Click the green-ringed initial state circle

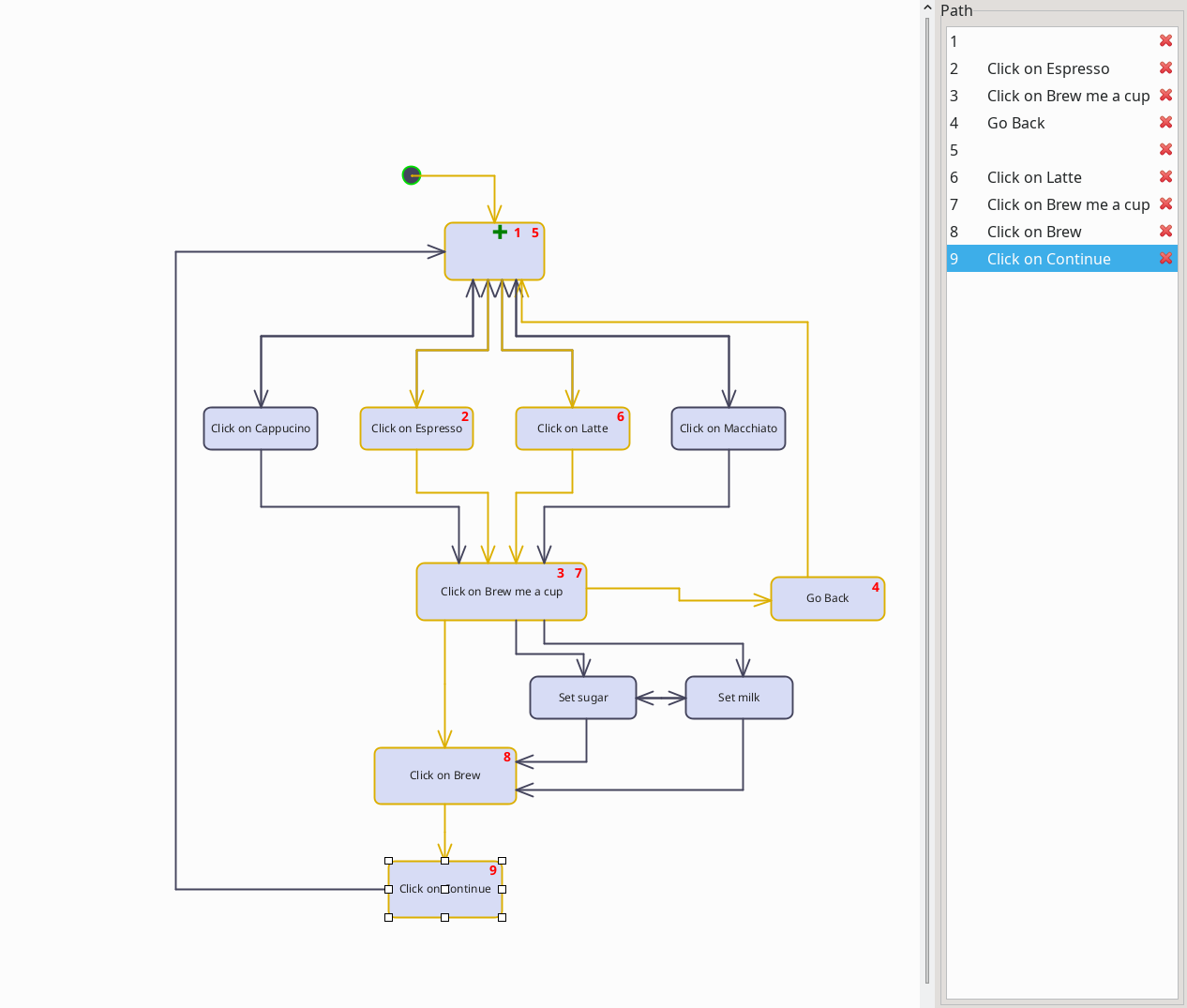(411, 174)
